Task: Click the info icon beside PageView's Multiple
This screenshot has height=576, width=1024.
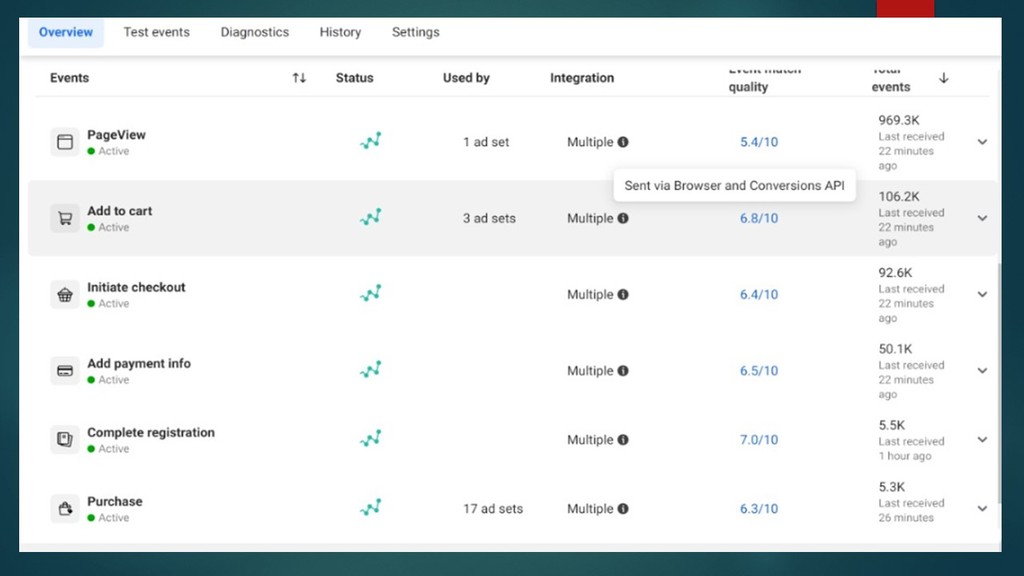Action: (x=623, y=142)
